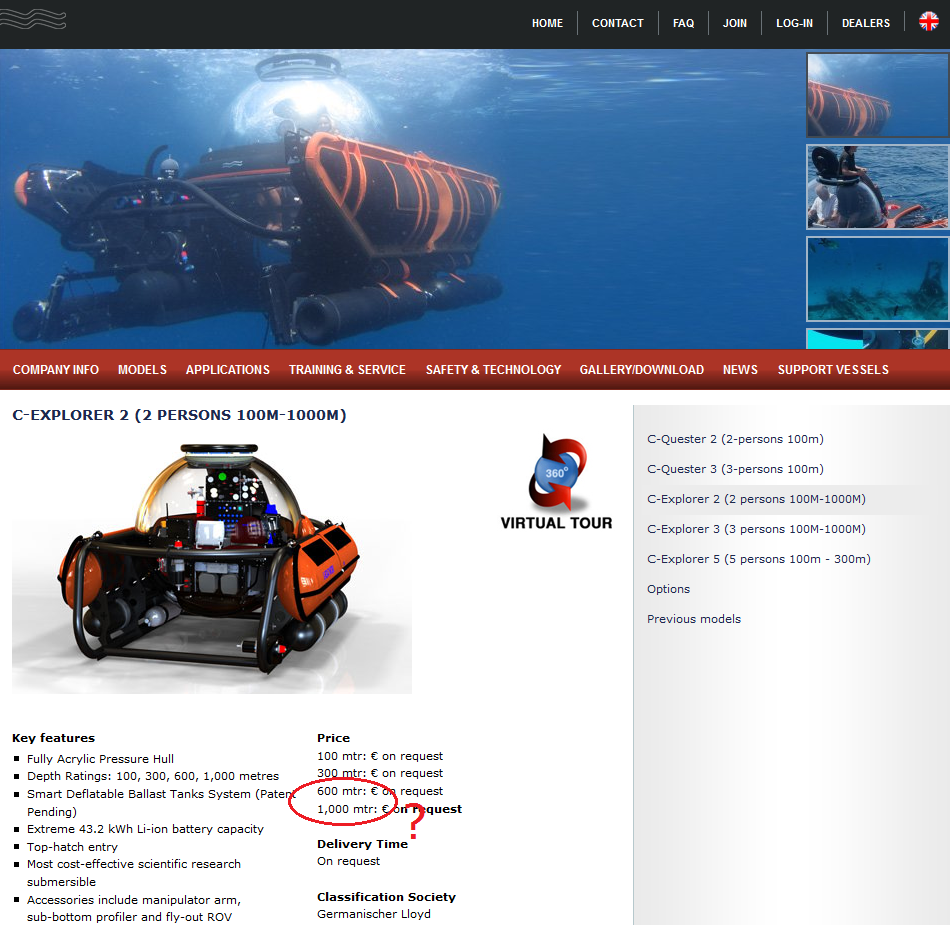The image size is (950, 925).
Task: Click the 'Fully Acrylic Pressure Hull' feature
Action: click(x=100, y=759)
